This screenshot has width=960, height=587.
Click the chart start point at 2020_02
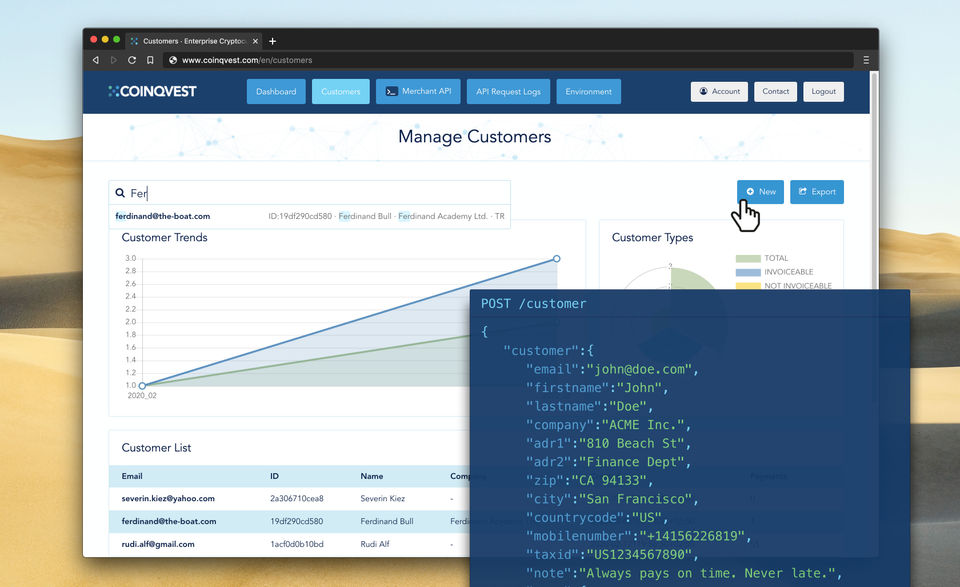pyautogui.click(x=142, y=386)
